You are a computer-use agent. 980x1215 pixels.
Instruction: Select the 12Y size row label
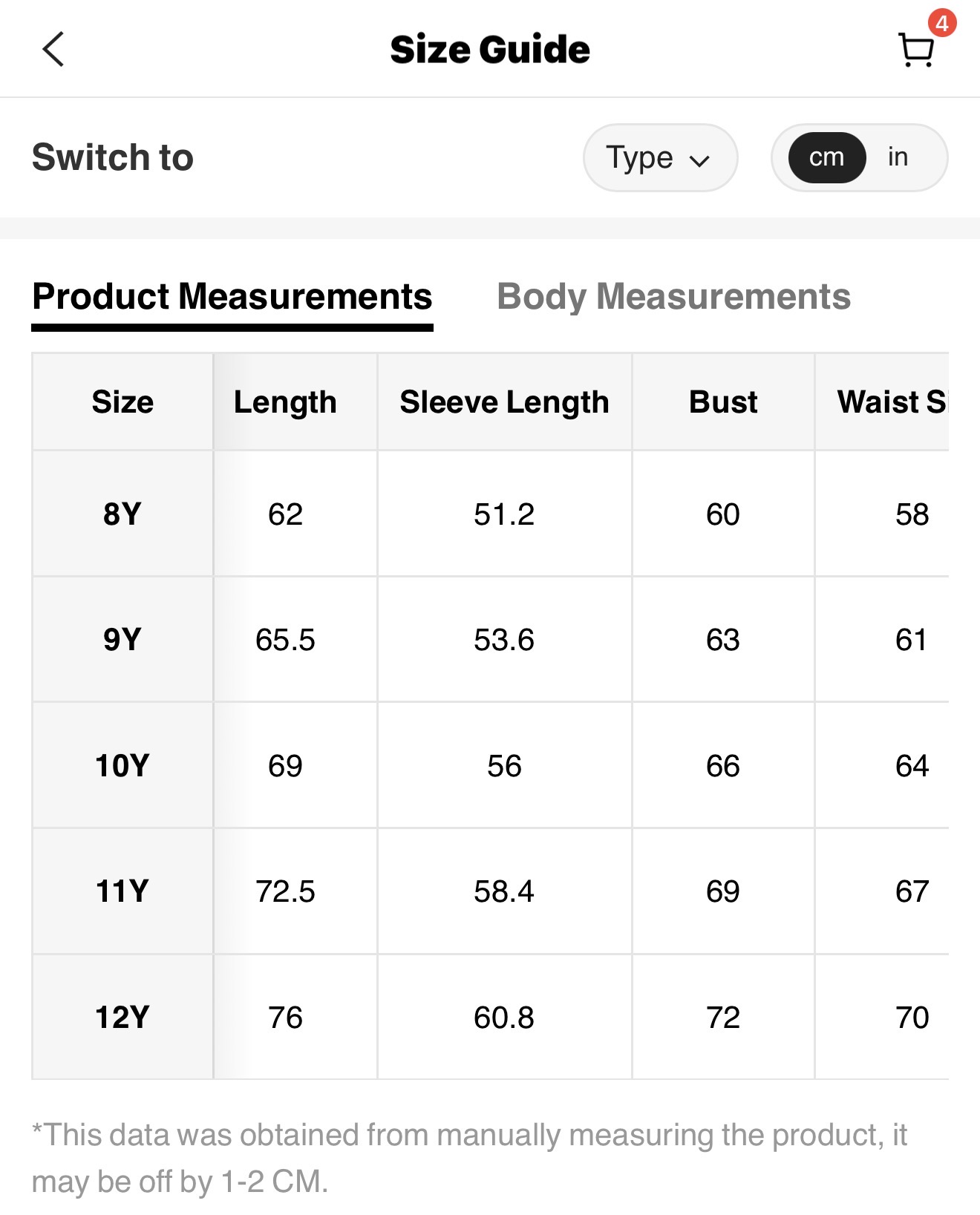coord(122,1017)
